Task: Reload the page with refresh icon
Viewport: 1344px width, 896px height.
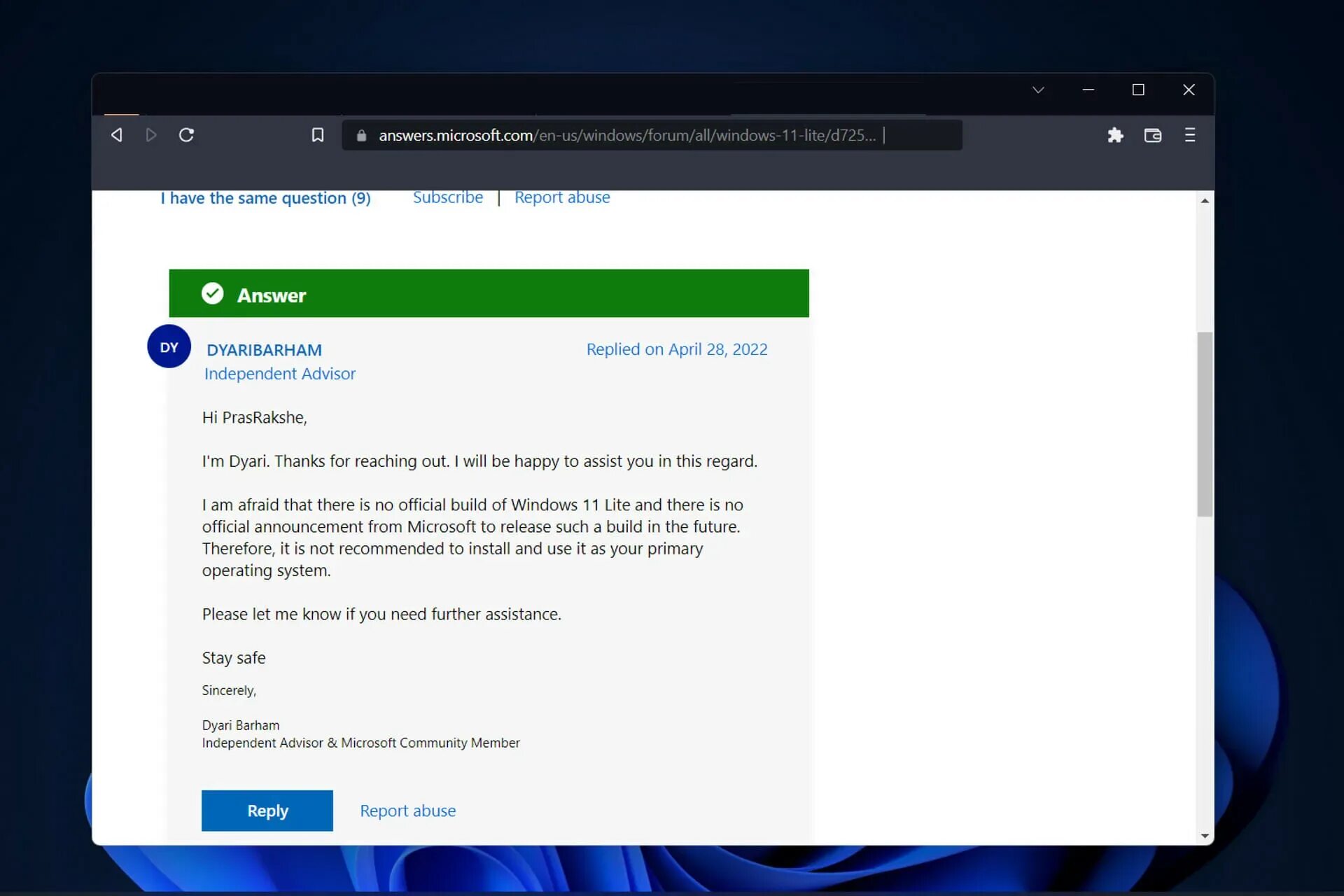Action: click(186, 135)
